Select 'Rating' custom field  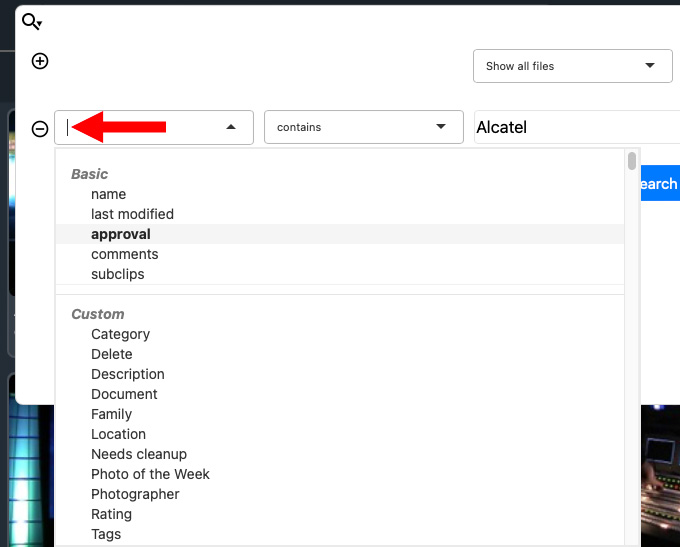pos(111,514)
